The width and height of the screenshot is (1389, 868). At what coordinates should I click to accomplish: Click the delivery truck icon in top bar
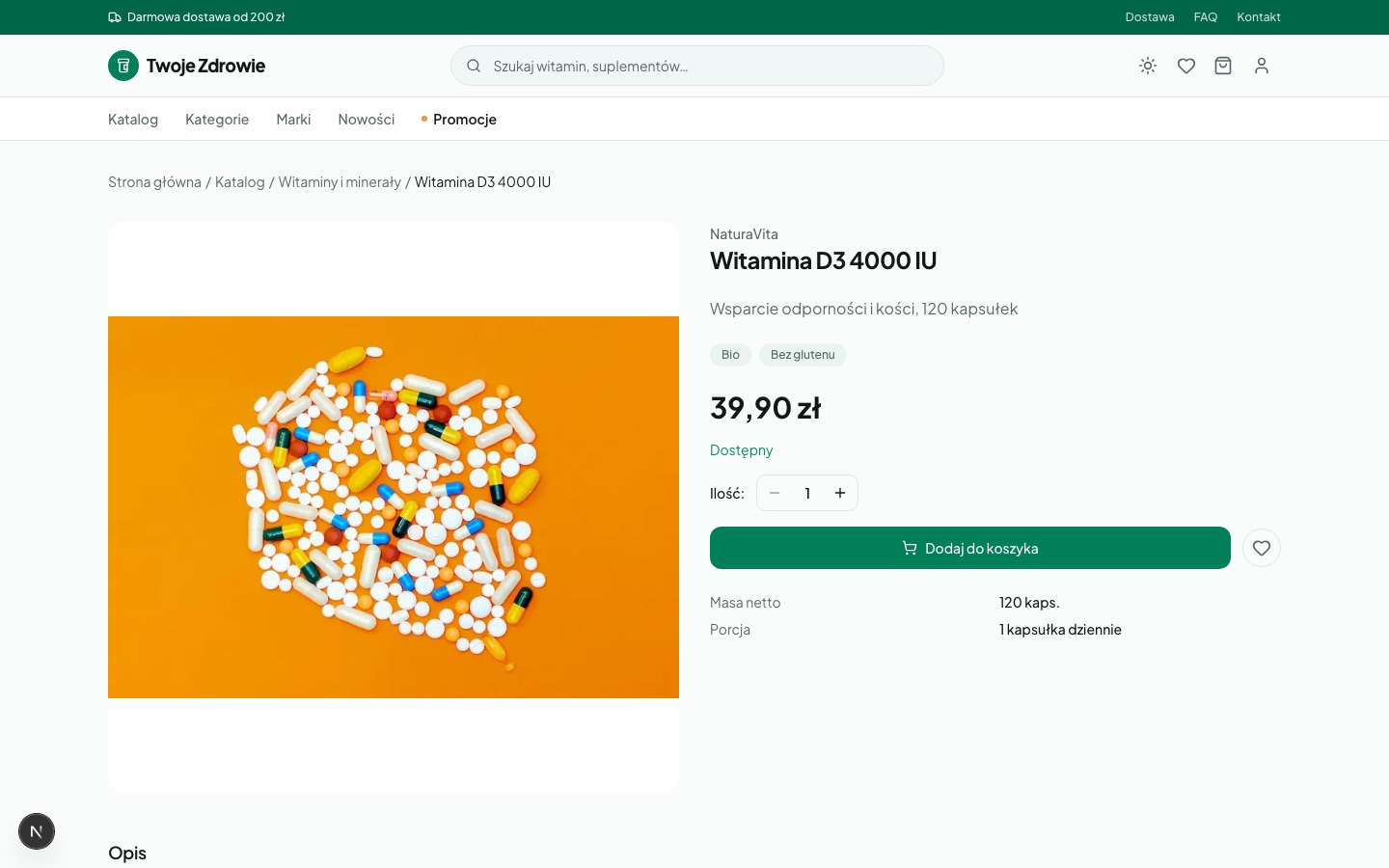point(115,17)
